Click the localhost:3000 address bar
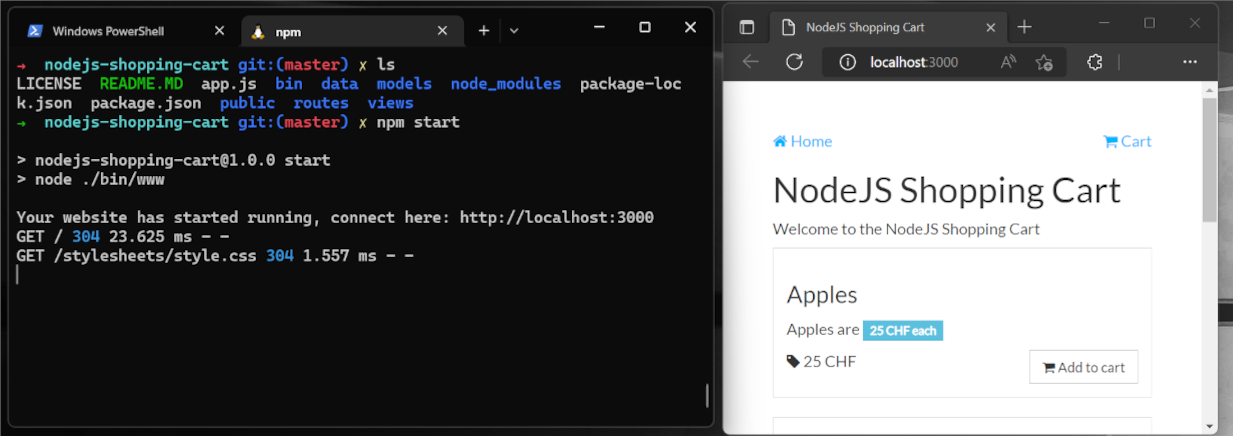Image resolution: width=1233 pixels, height=436 pixels. point(913,62)
